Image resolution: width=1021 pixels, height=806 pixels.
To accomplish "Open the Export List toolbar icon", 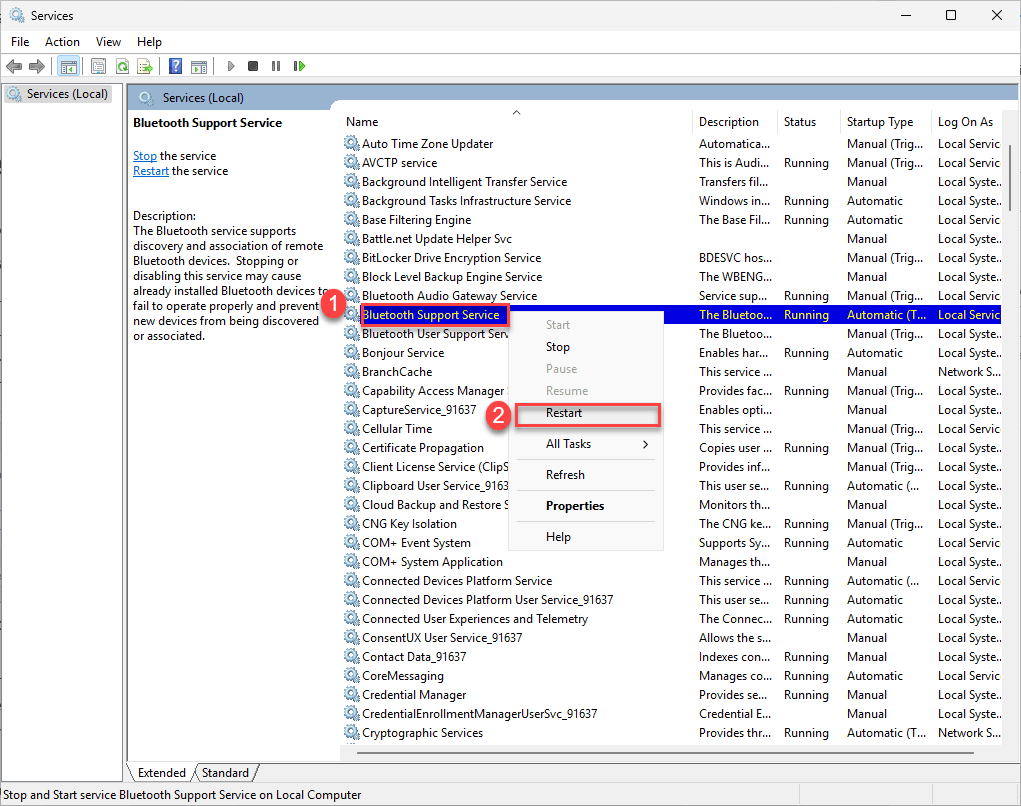I will pos(146,66).
